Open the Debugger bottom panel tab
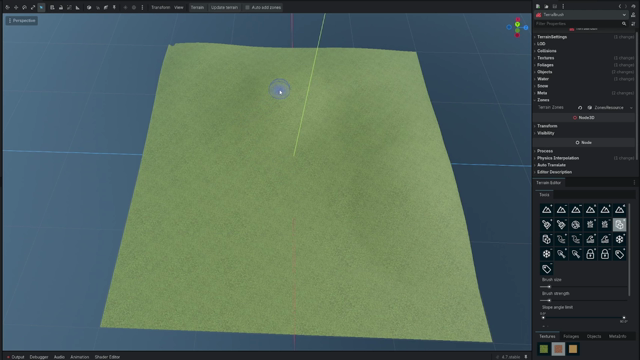The height and width of the screenshot is (360, 640). 39,357
